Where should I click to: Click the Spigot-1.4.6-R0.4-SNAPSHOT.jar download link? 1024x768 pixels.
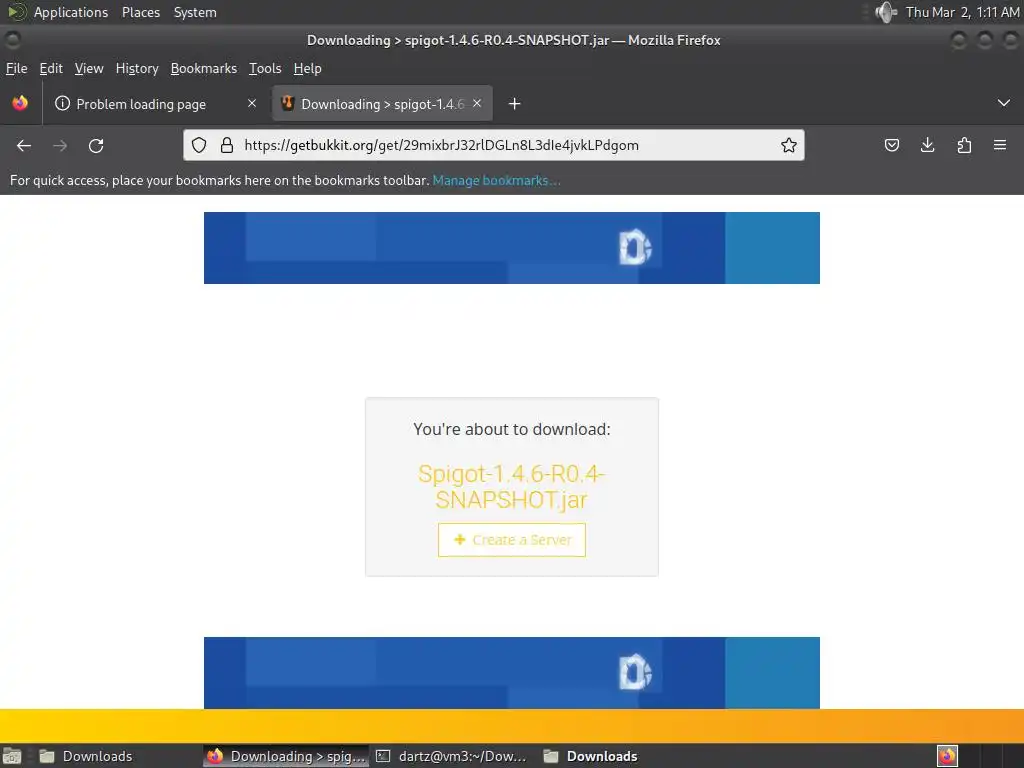tap(512, 487)
